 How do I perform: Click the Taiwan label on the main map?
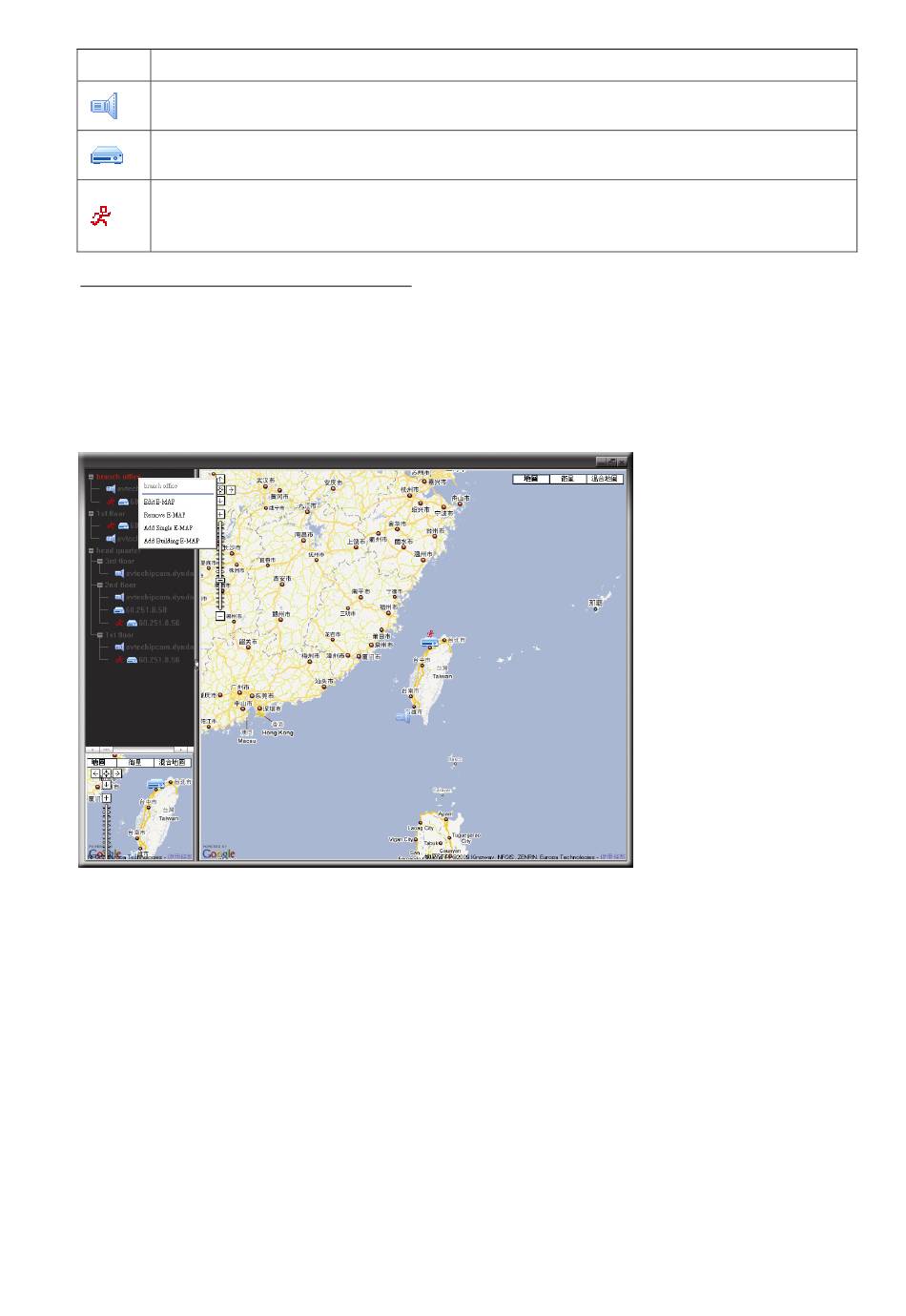pos(443,676)
